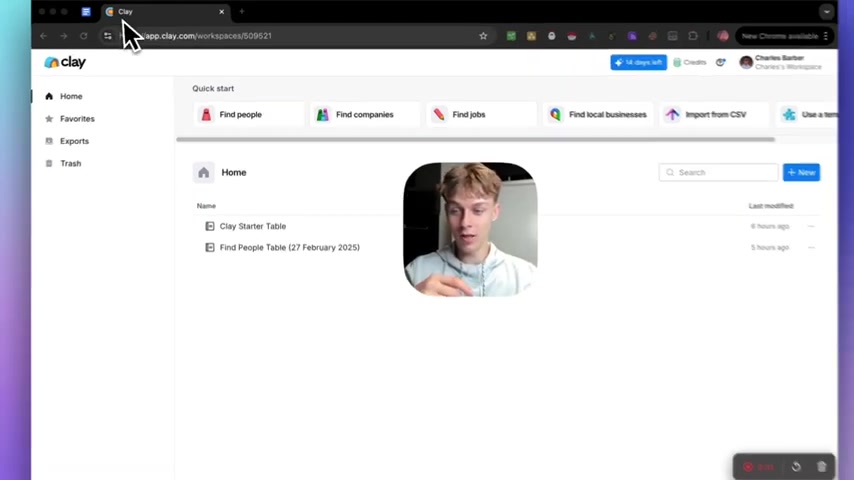Click the Find jobs pencil icon
The image size is (854, 480).
pos(439,114)
